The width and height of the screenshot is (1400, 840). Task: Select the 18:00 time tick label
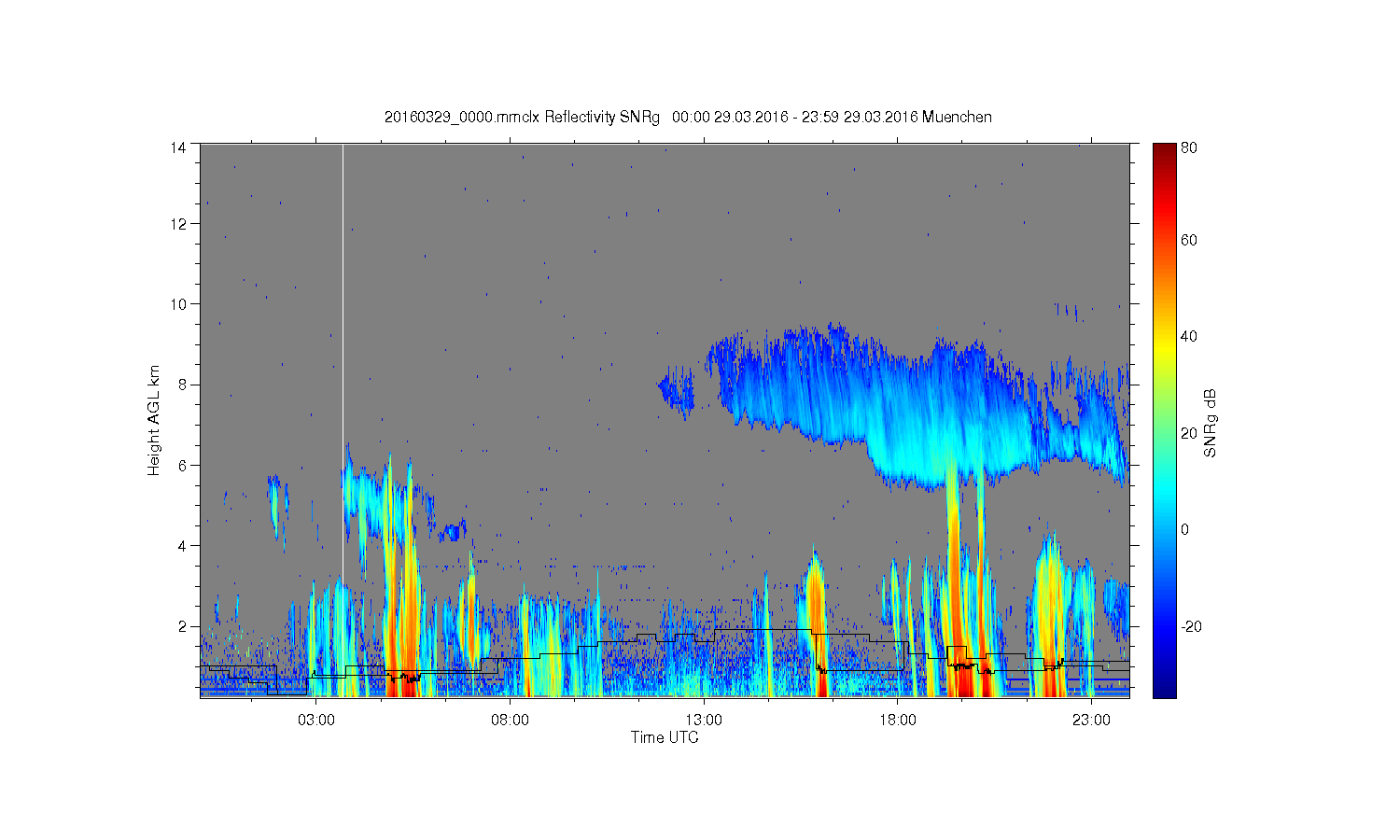897,720
